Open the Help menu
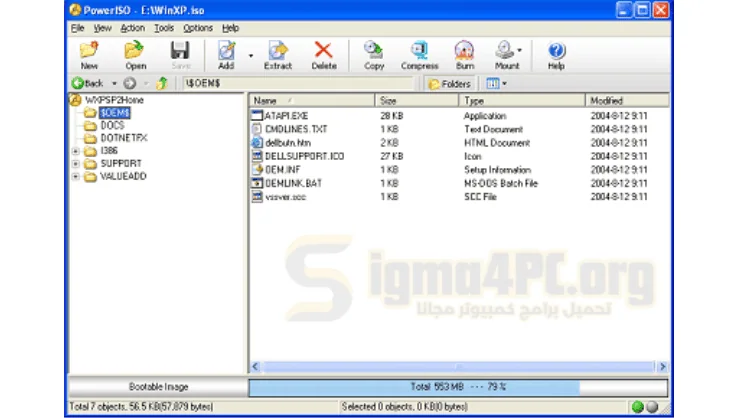Image resolution: width=743 pixels, height=418 pixels. pyautogui.click(x=230, y=28)
